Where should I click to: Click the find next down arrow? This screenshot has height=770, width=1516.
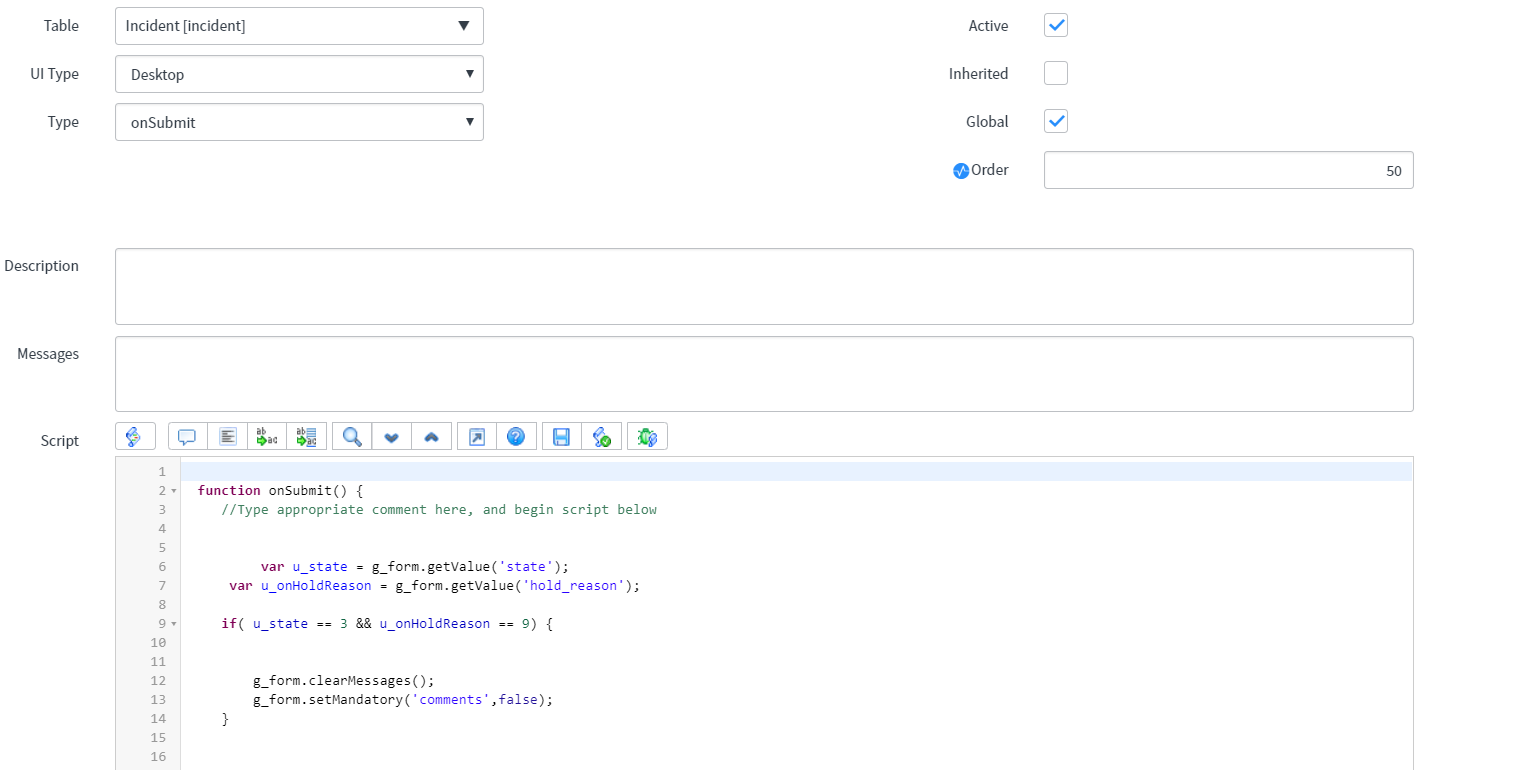point(392,437)
